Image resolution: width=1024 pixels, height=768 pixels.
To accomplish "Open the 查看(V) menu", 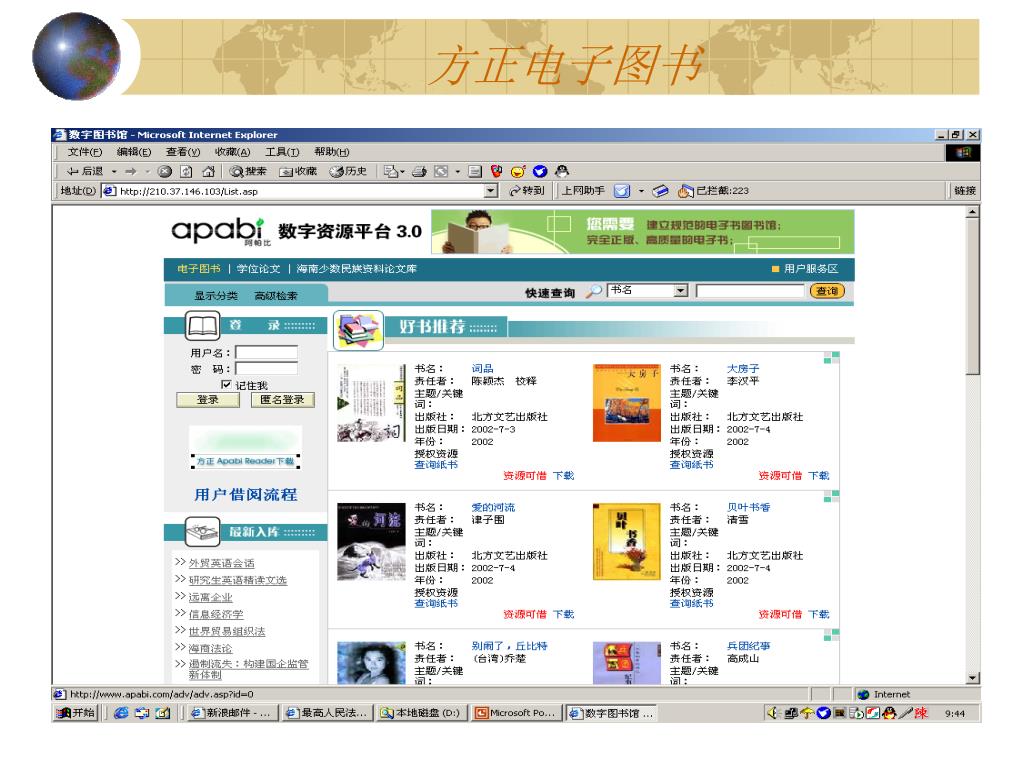I will (183, 152).
